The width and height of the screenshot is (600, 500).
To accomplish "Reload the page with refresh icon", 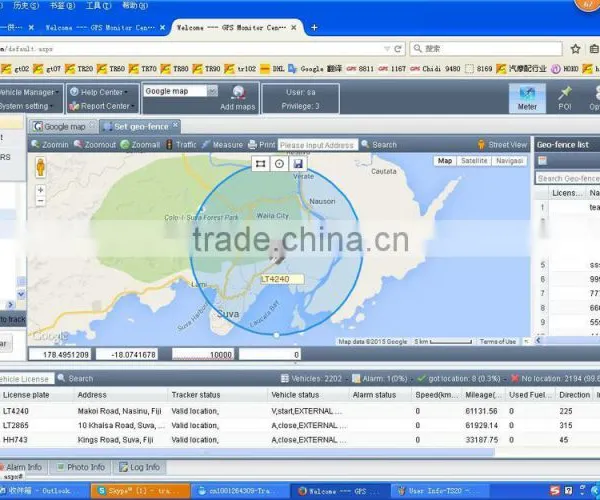I will pos(398,49).
